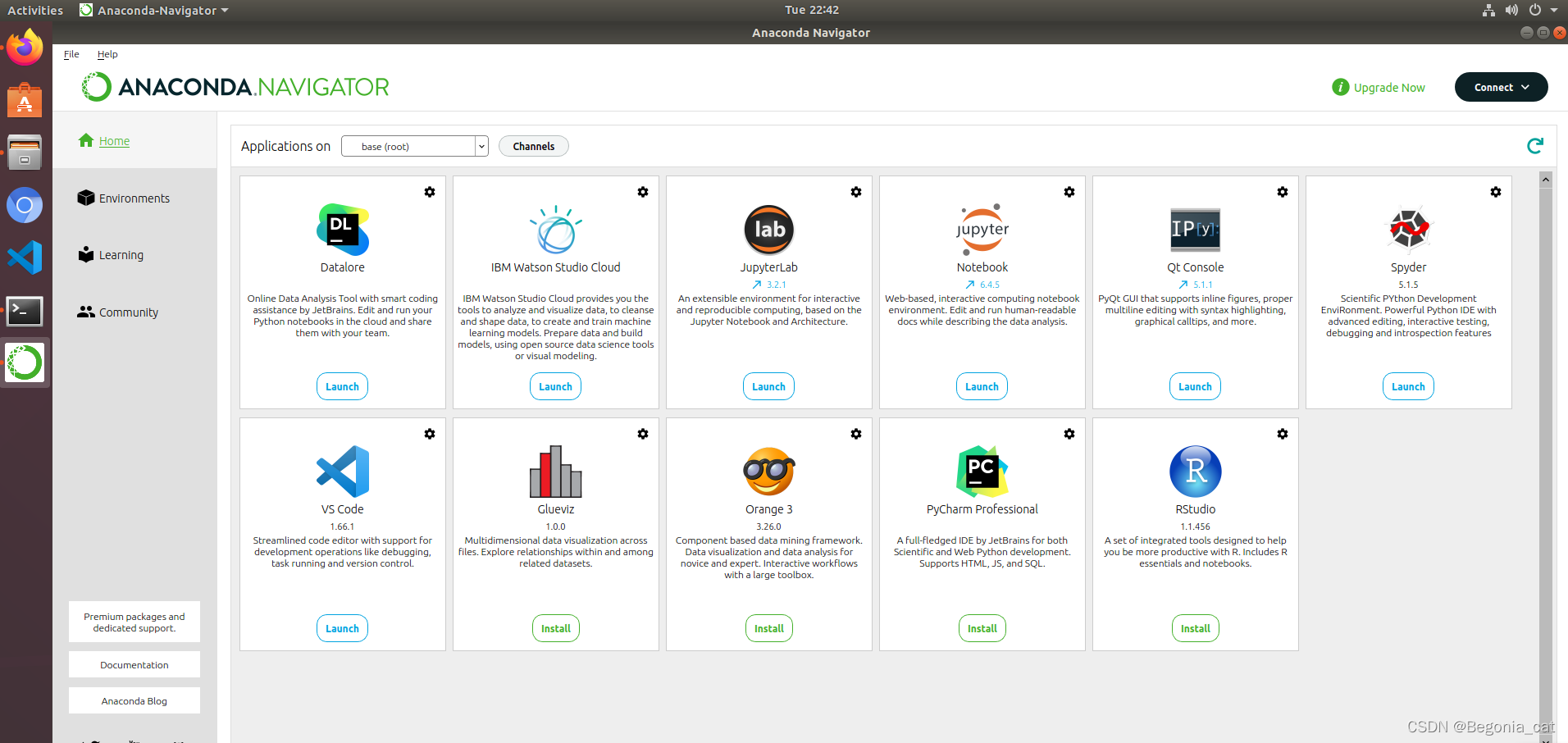Open the Activities overview
Screen dimensions: 1568x743
(x=35, y=10)
